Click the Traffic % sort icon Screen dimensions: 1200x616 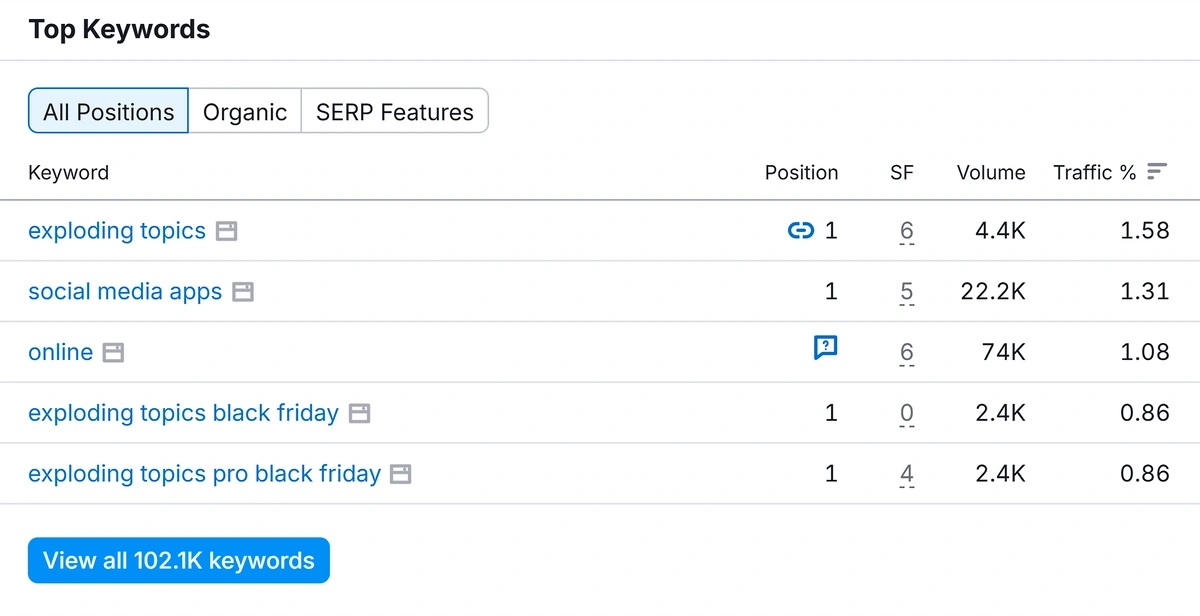(x=1157, y=172)
